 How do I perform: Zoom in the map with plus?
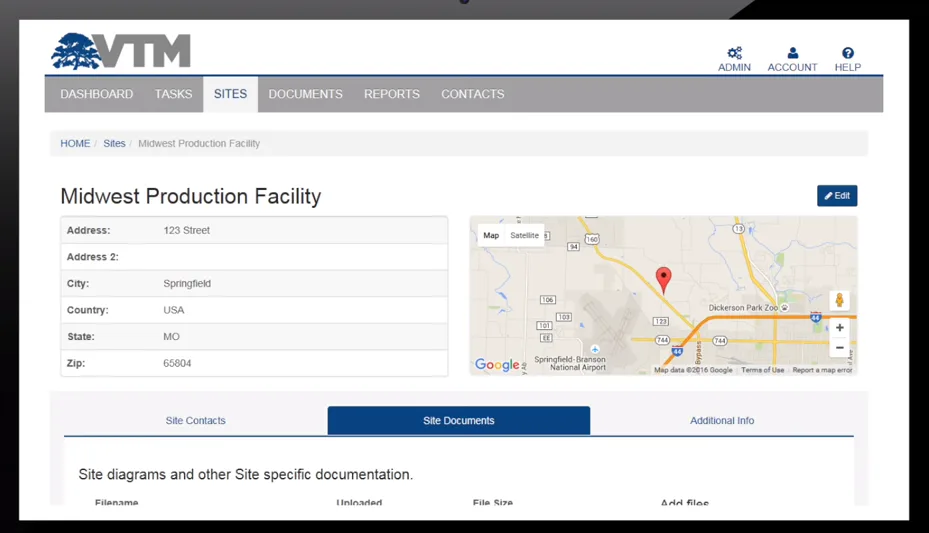click(x=840, y=327)
